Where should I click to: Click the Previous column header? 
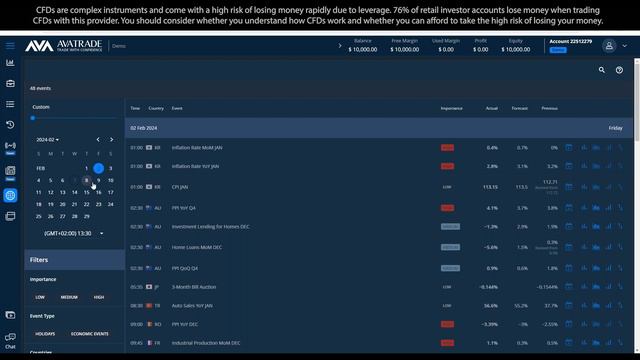point(549,108)
